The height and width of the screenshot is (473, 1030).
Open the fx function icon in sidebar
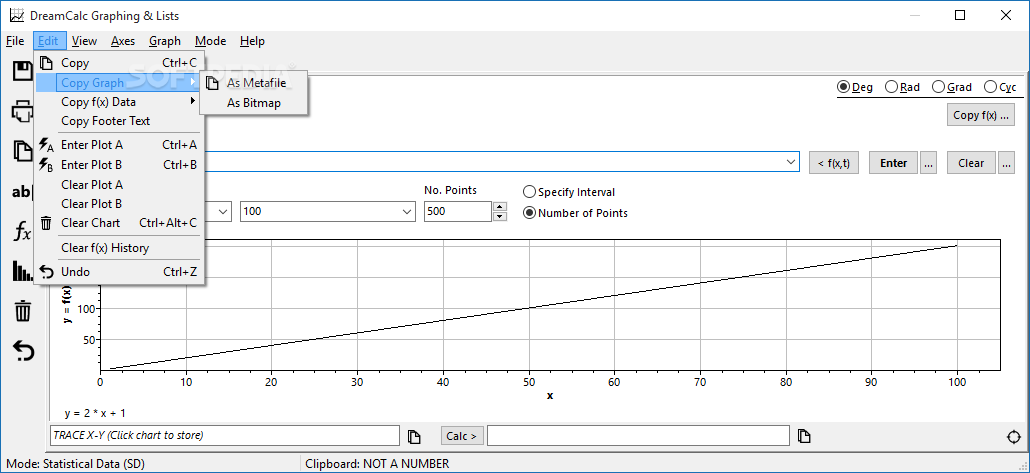23,231
